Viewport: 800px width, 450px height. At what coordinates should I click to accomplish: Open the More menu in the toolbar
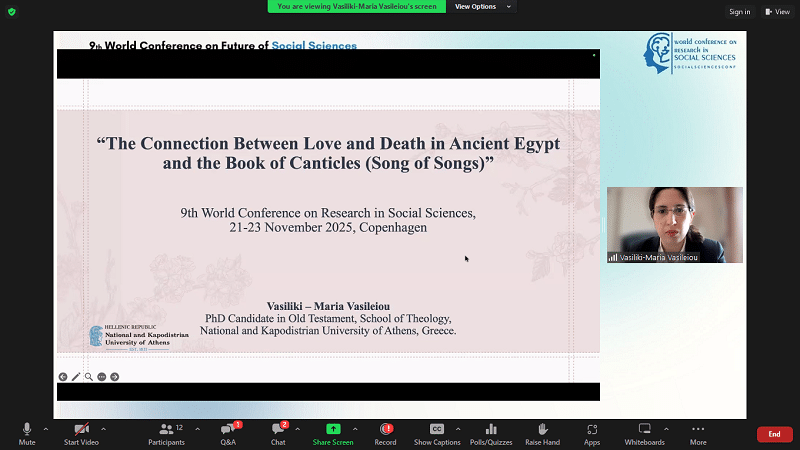click(698, 430)
